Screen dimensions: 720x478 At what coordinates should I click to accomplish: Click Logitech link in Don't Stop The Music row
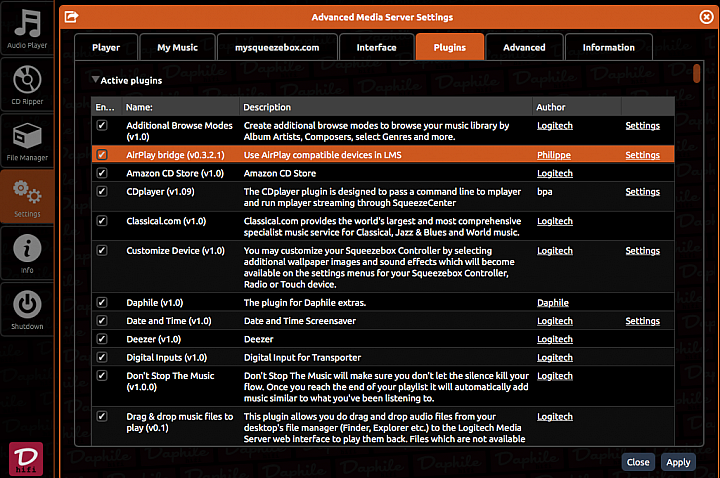point(555,376)
